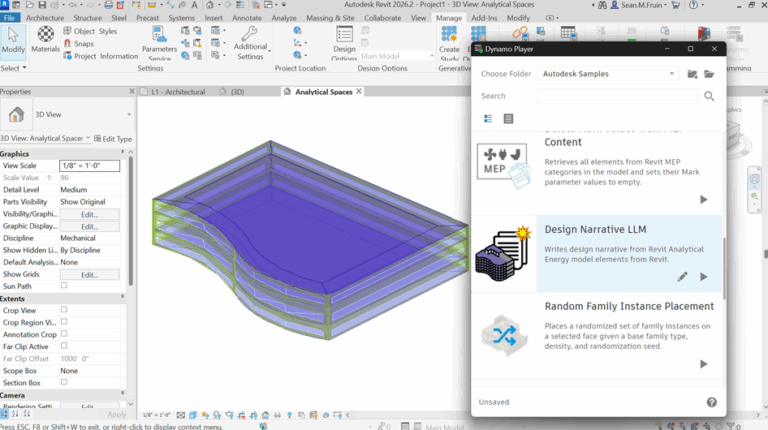This screenshot has width=768, height=430.
Task: Browse to folder in Dynamo Player
Action: [709, 74]
